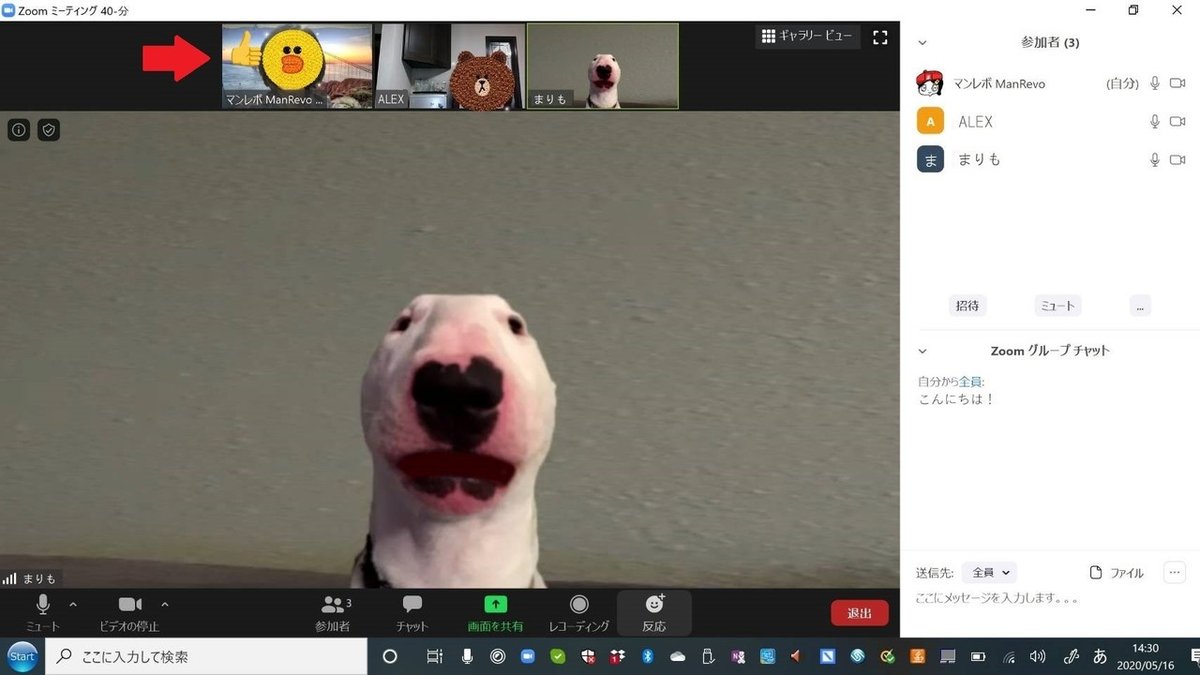Screen dimensions: 1200x675
Task: Mute the microphone in the meeting toolbar
Action: (43, 611)
